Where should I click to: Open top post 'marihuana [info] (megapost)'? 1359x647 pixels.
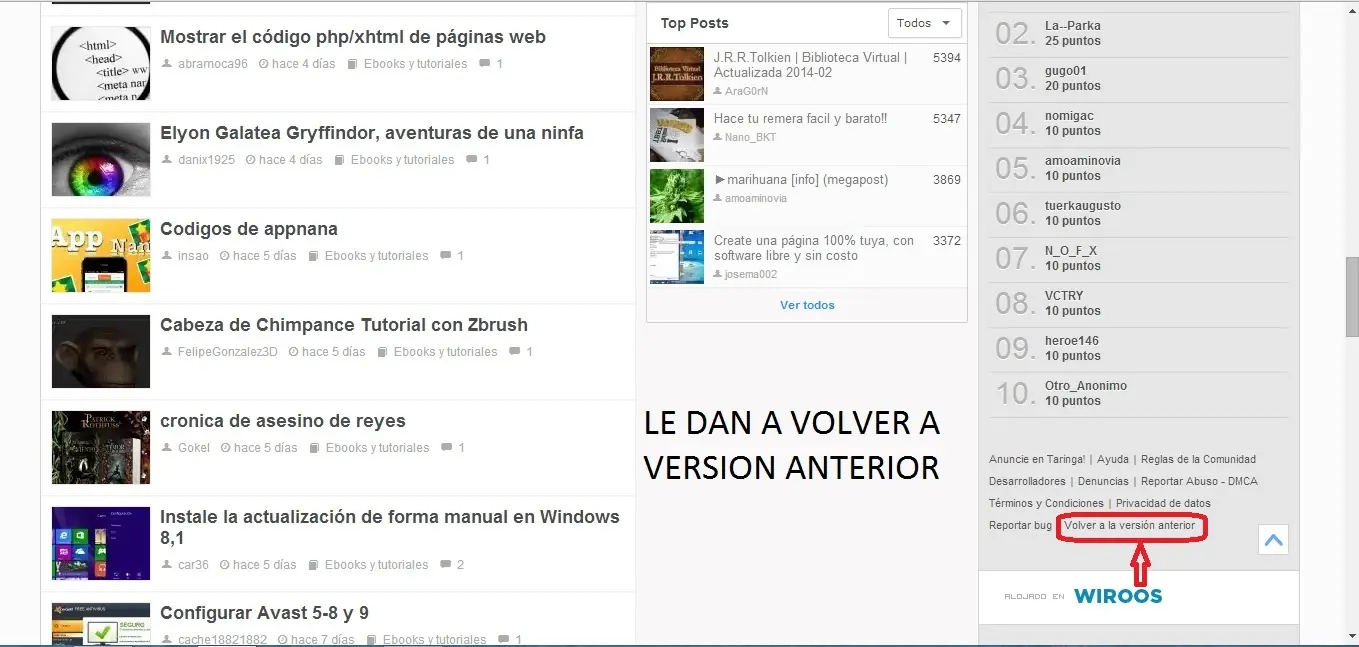point(801,180)
